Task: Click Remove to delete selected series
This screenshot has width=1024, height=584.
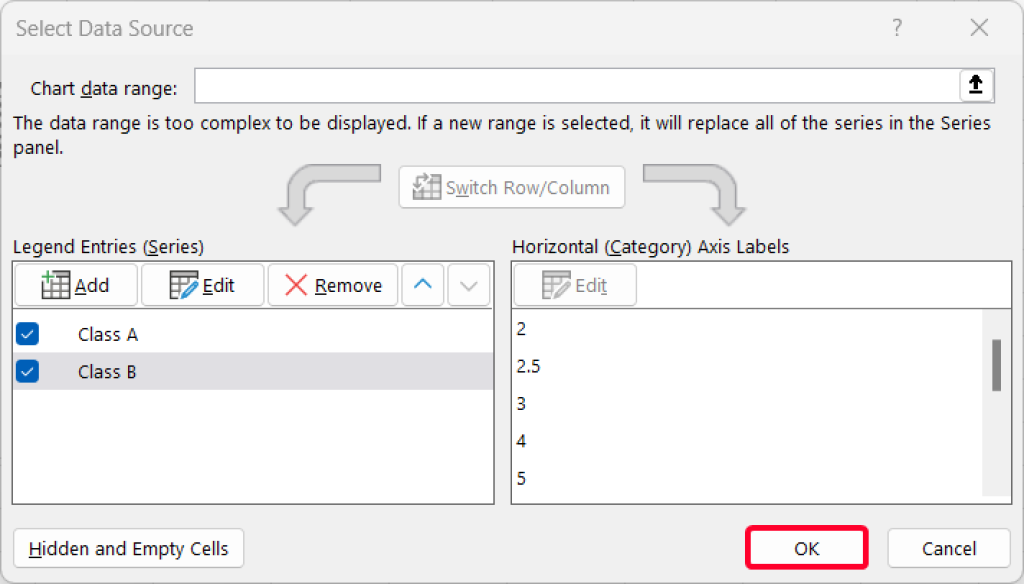Action: coord(332,285)
